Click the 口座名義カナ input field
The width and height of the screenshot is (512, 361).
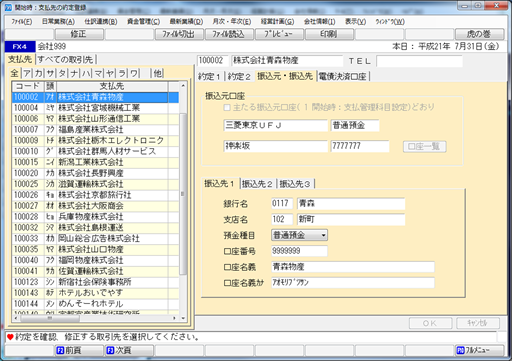[x=353, y=283]
